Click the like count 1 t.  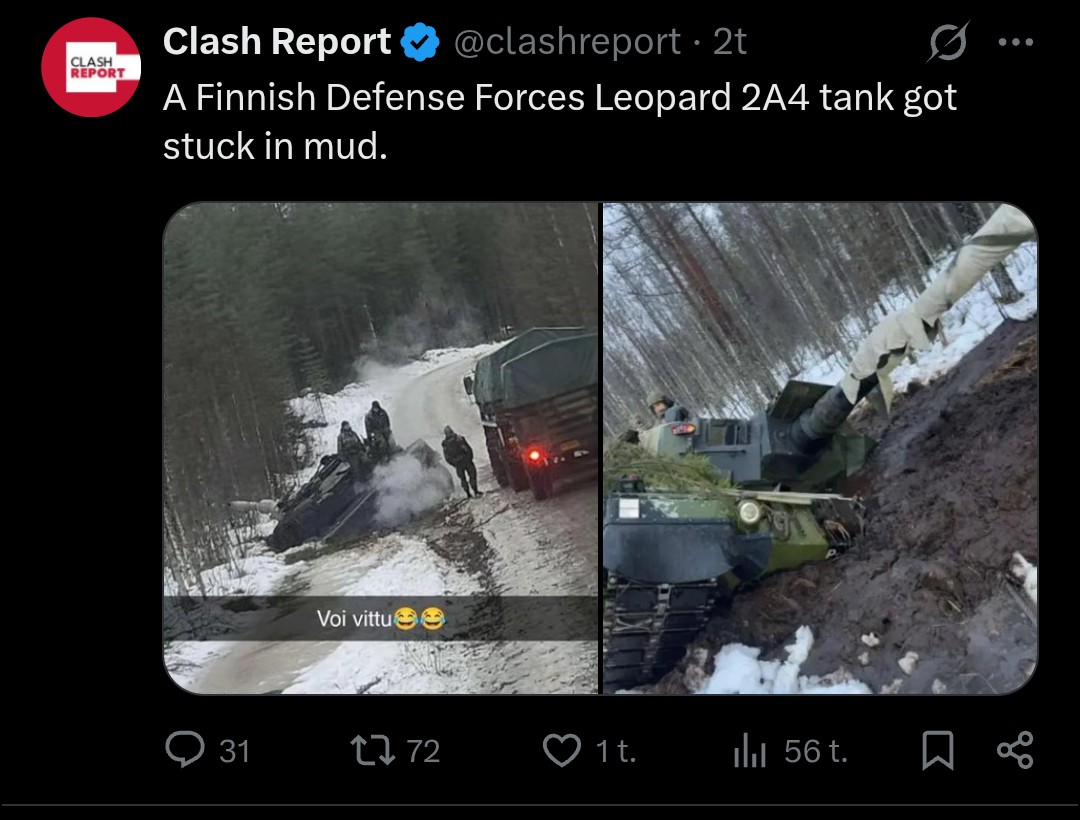(x=616, y=751)
